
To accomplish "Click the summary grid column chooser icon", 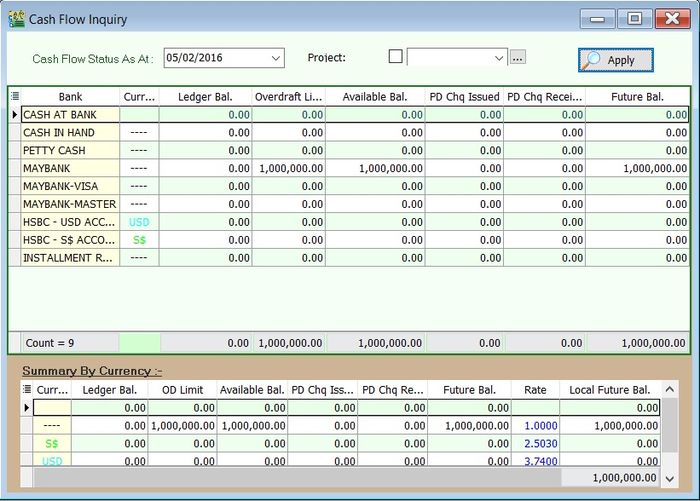I will click(x=26, y=390).
